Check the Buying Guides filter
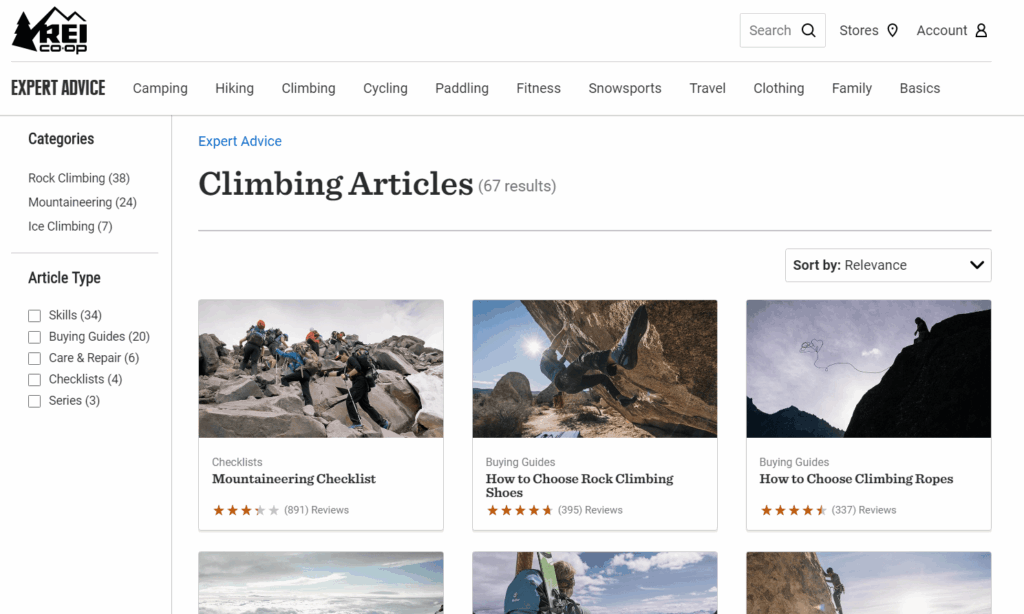The height and width of the screenshot is (614, 1024). 35,337
